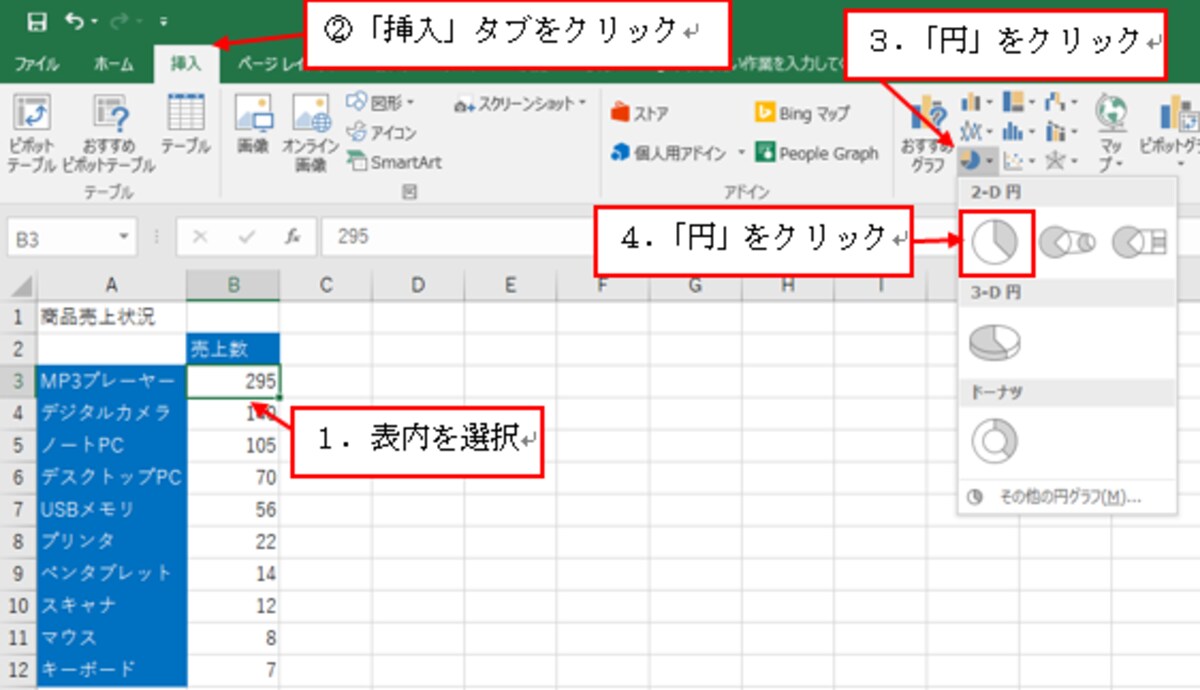
Task: Insert a テーブル from the ribbon
Action: 186,125
